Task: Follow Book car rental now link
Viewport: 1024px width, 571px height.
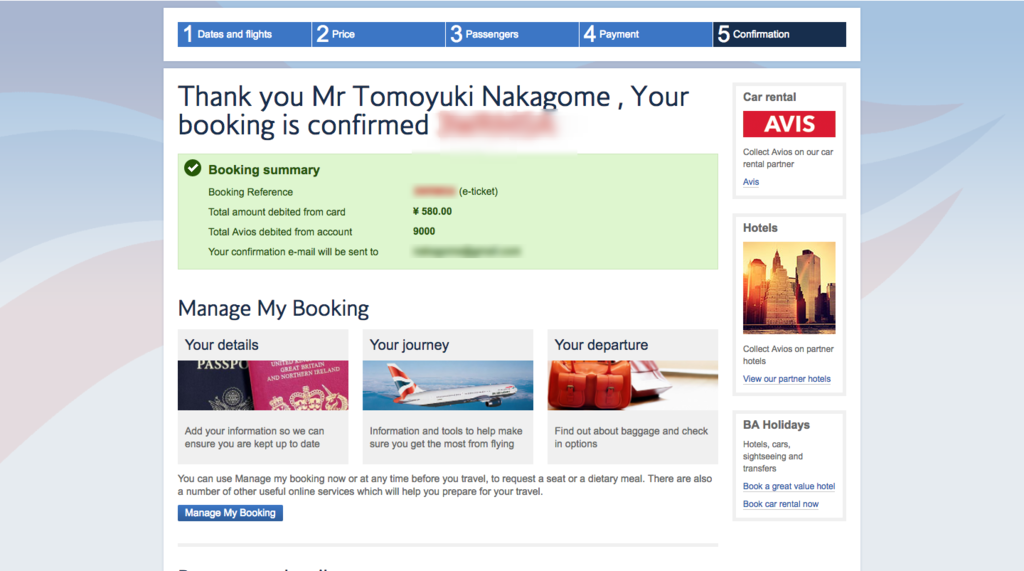Action: tap(780, 504)
